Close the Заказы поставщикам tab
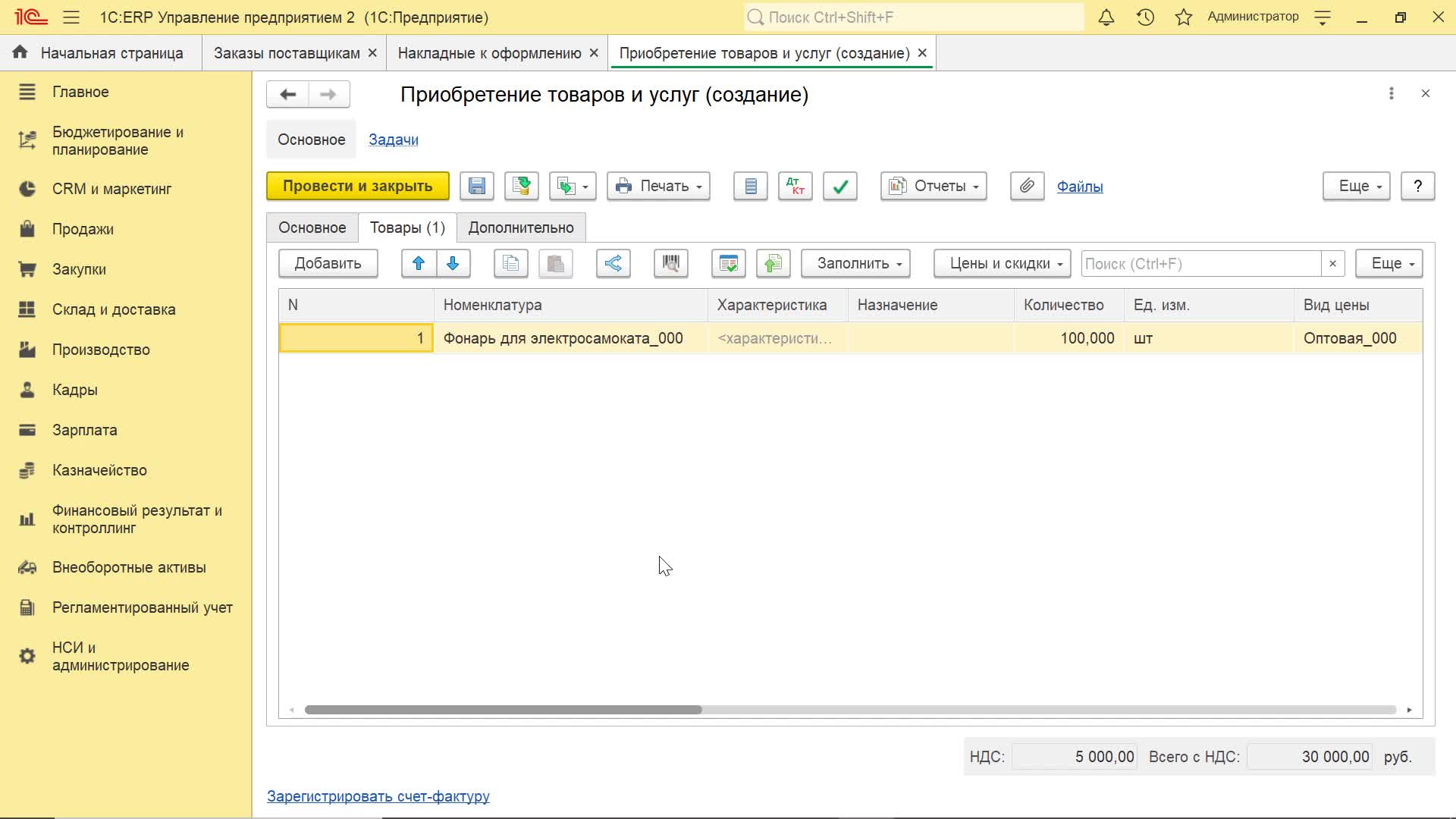Screen dimensions: 1456x819 [372, 53]
